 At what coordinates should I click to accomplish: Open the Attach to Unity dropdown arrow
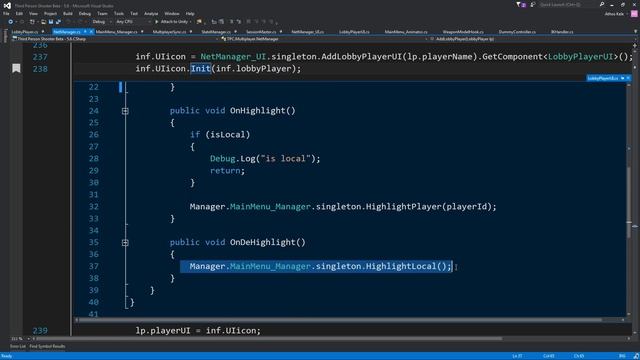pos(191,22)
